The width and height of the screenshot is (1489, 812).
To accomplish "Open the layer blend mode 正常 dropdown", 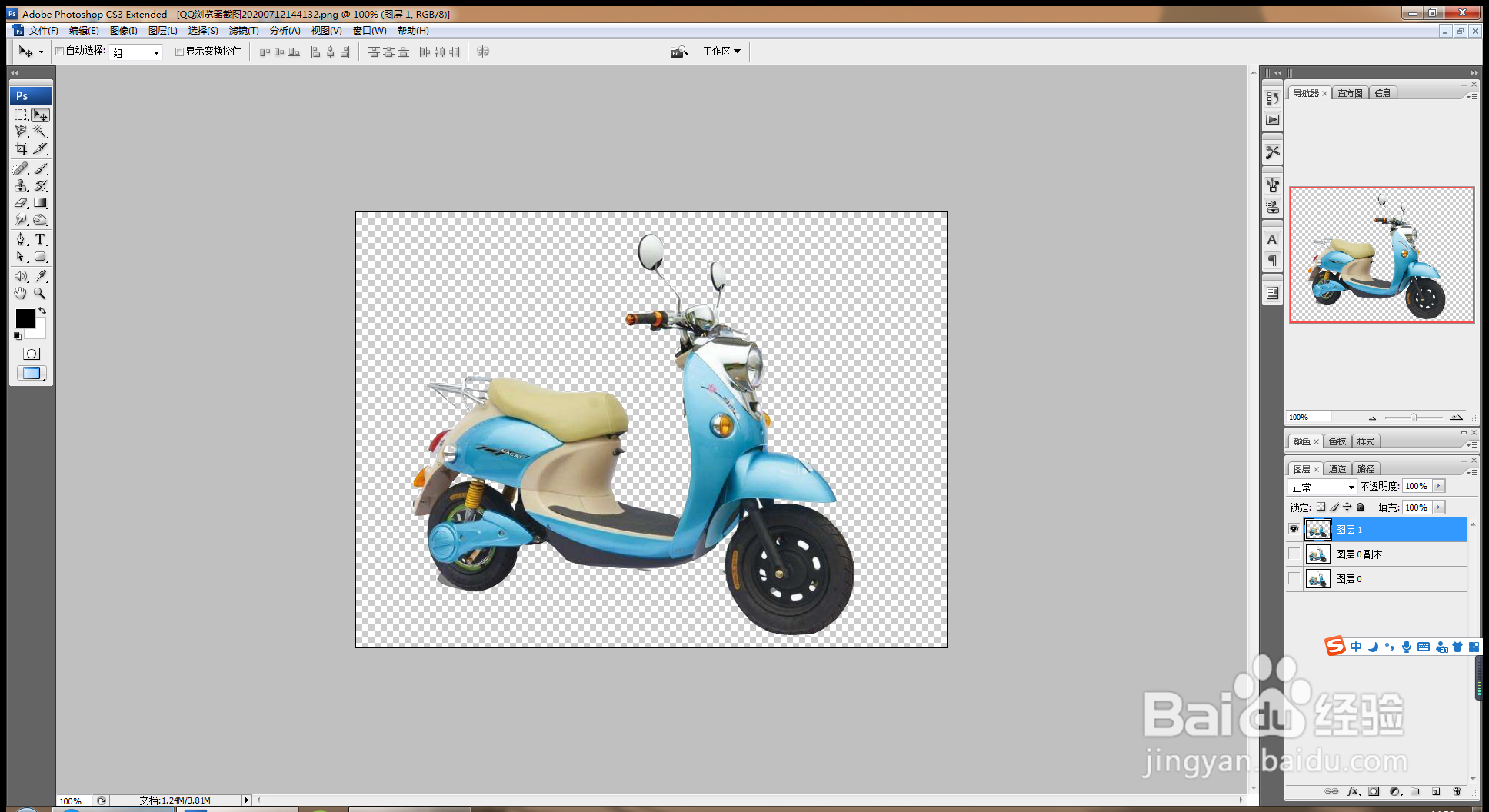I will [1323, 487].
